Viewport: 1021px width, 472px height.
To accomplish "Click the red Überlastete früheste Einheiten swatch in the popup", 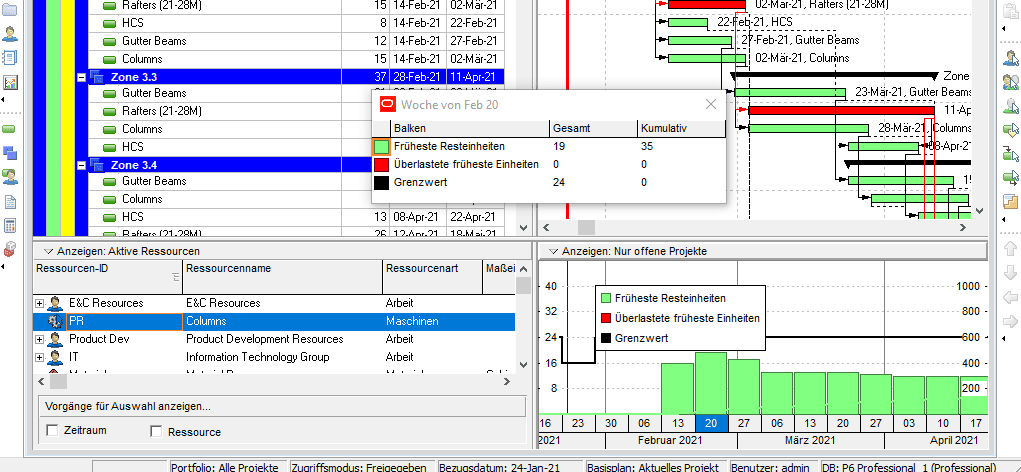I will tap(381, 165).
